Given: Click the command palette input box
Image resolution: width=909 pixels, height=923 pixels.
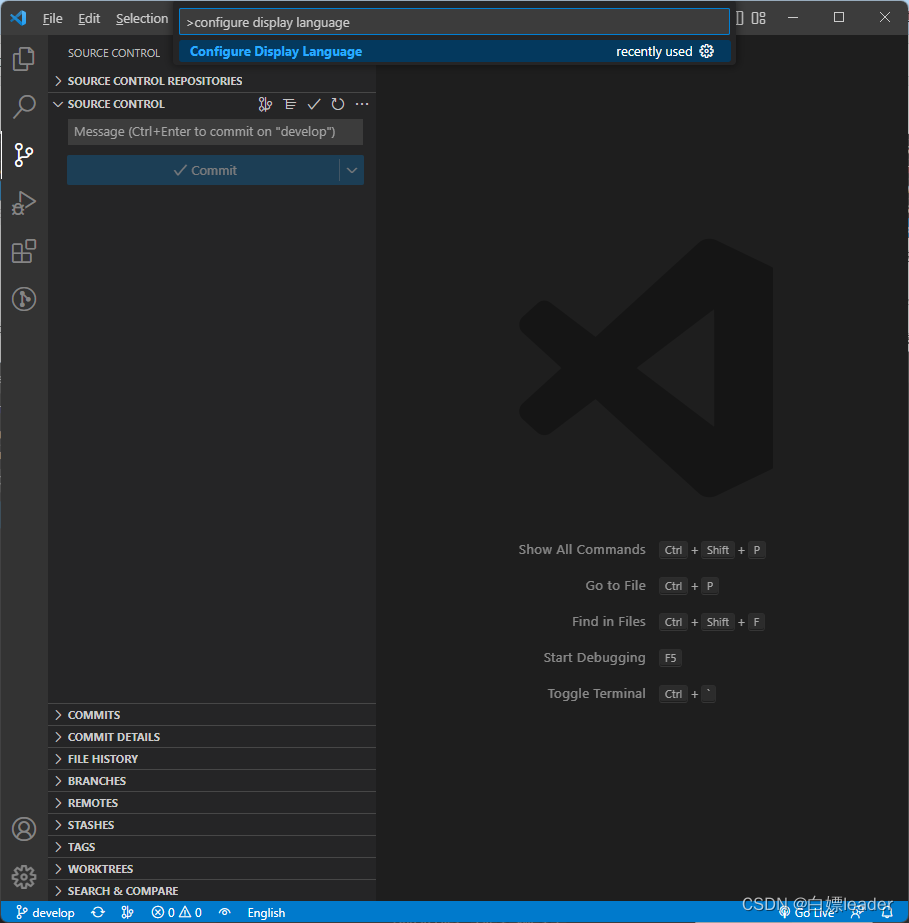Looking at the screenshot, I should pos(454,22).
